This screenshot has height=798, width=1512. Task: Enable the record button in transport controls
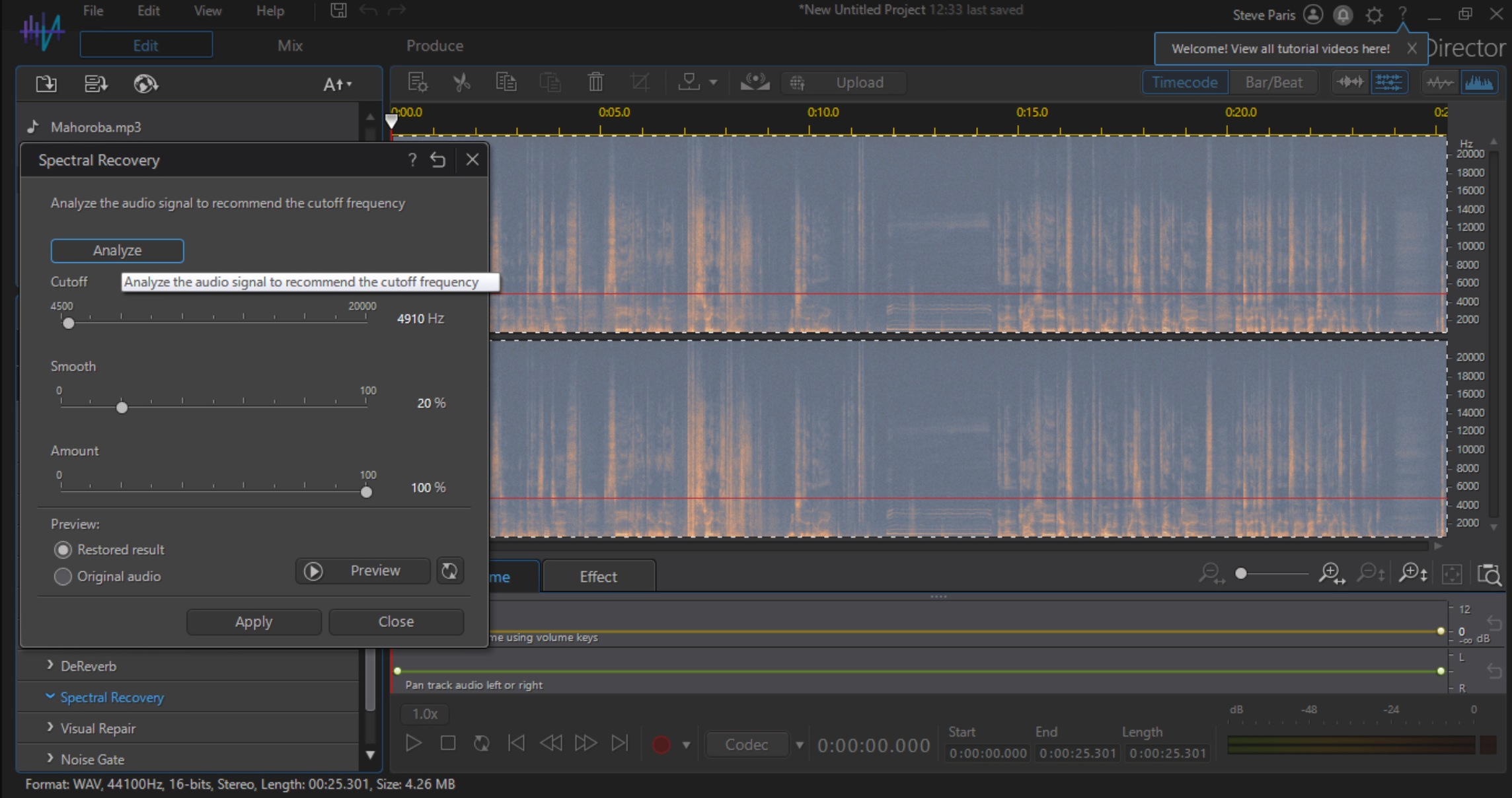point(661,744)
